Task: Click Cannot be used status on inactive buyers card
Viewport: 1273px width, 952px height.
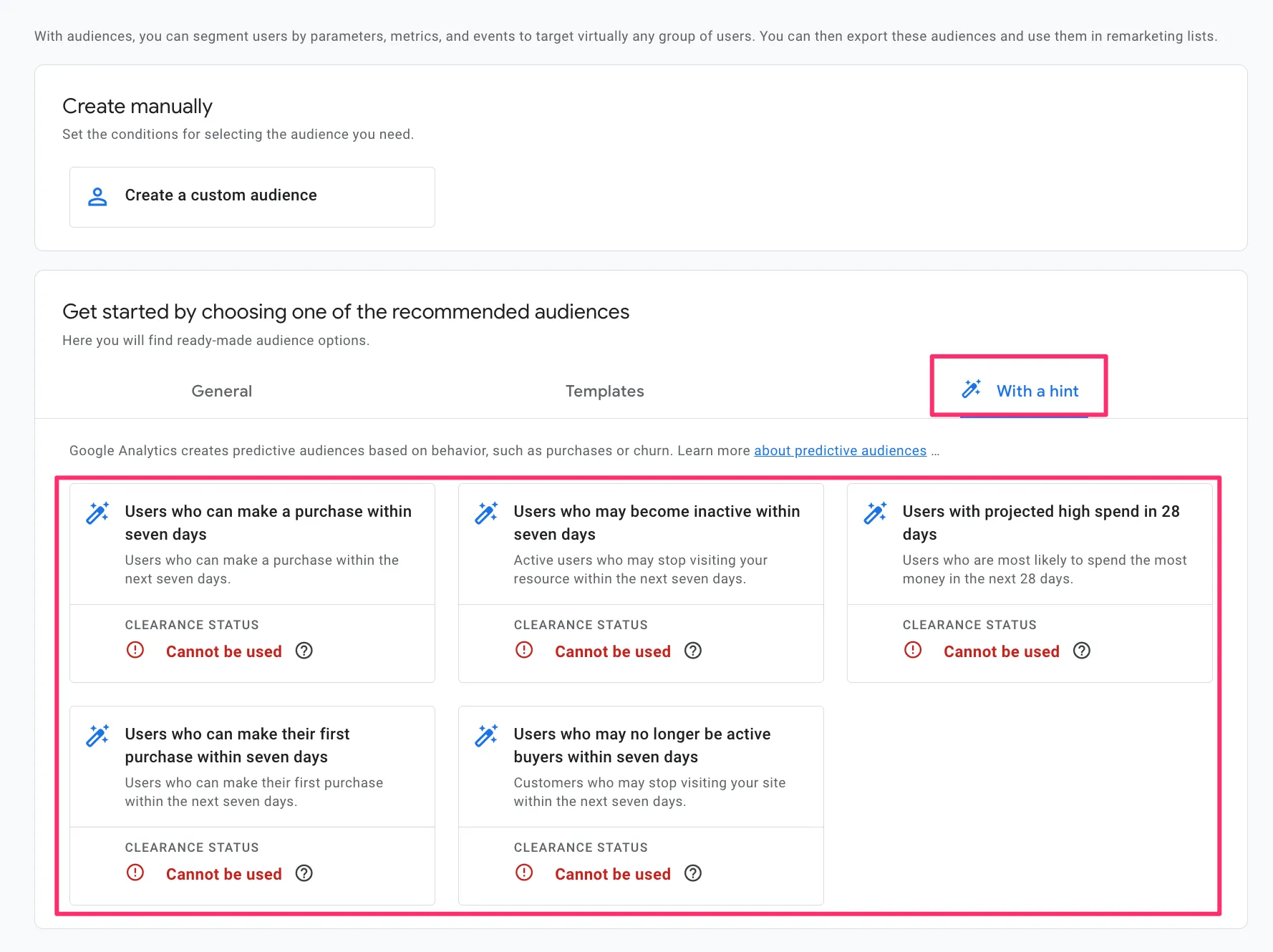Action: click(612, 874)
